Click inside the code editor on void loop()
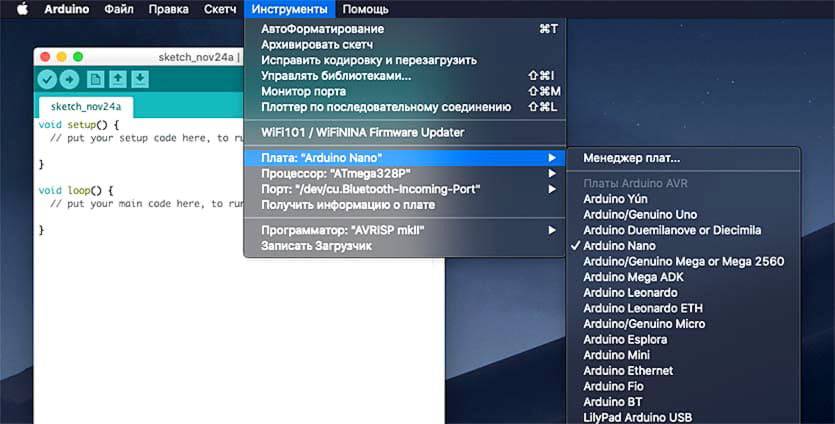 (76, 189)
